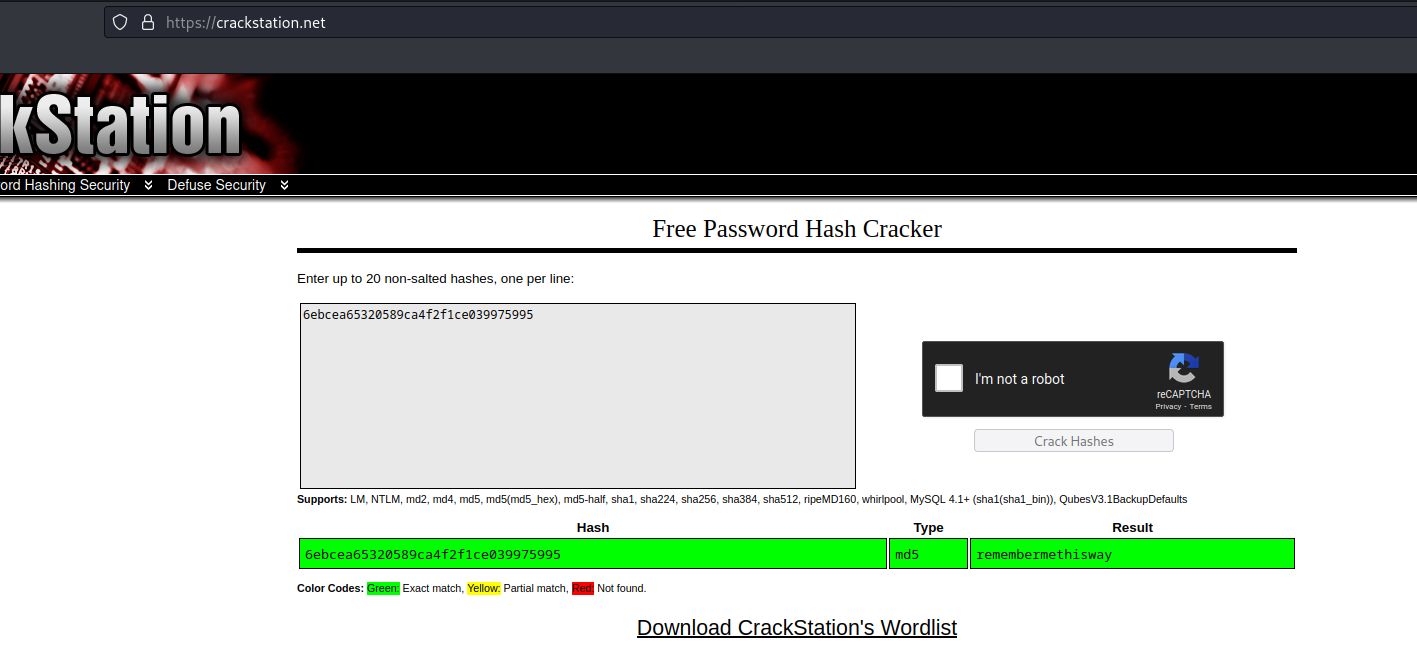Click the Type column header
The image size is (1417, 660).
[x=928, y=527]
